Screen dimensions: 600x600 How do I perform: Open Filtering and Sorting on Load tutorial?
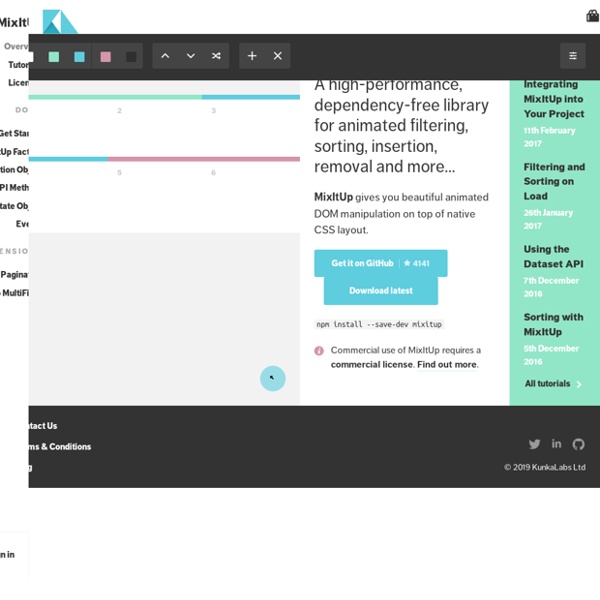[x=554, y=181]
